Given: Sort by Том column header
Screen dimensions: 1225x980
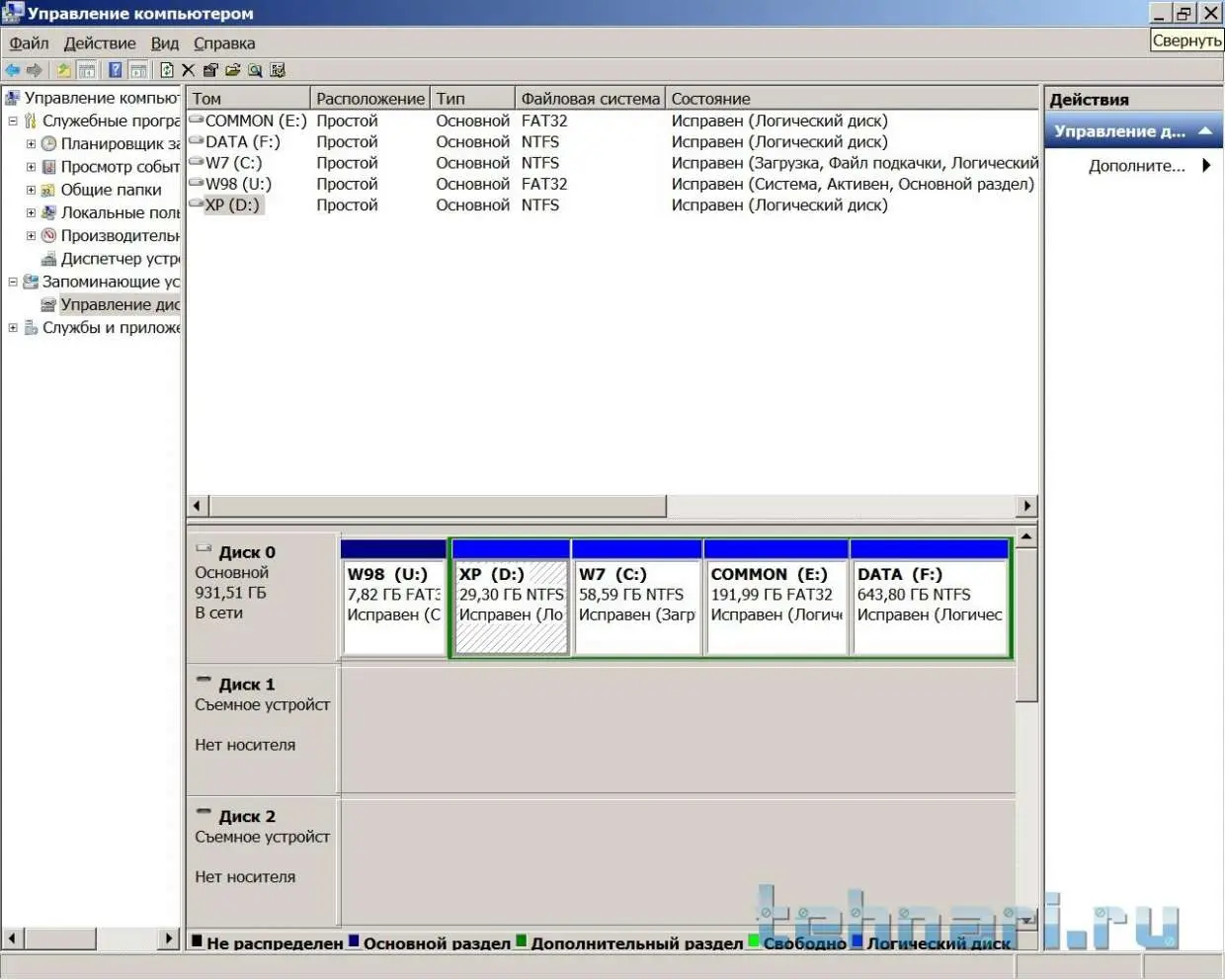Looking at the screenshot, I should point(248,99).
